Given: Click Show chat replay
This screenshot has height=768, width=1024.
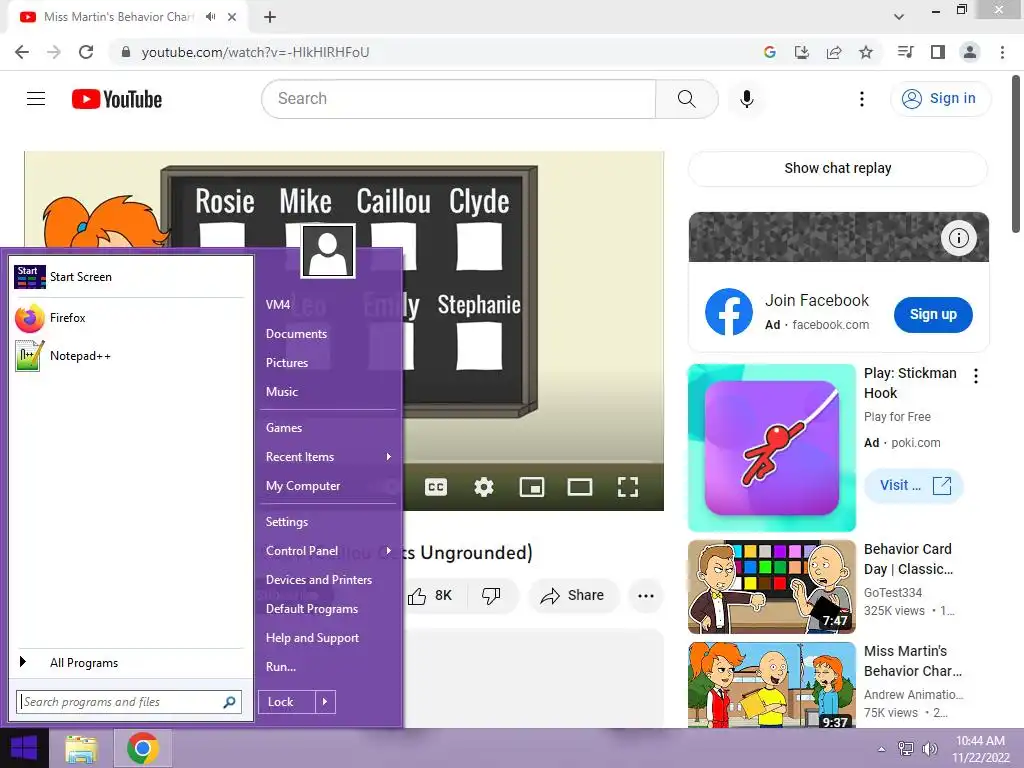Looking at the screenshot, I should coord(838,168).
